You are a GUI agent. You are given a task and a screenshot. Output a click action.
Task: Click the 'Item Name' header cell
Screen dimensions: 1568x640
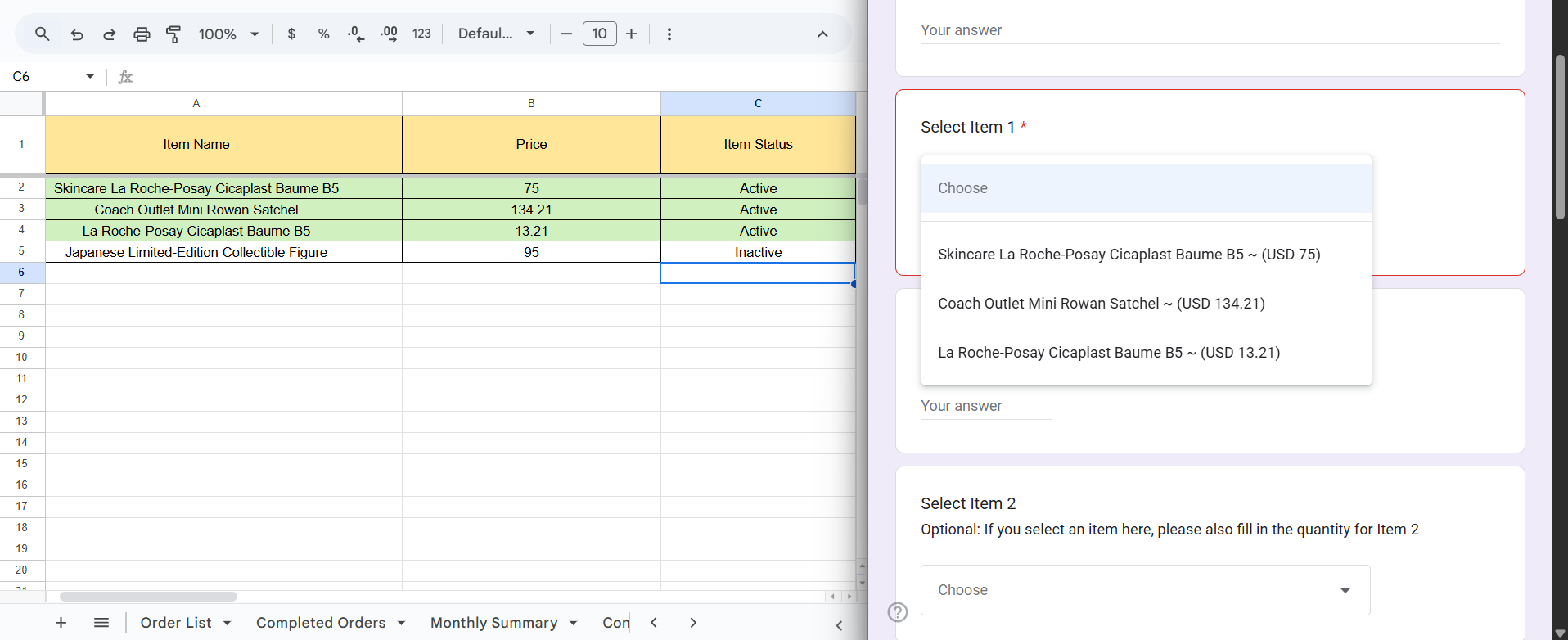coord(223,144)
